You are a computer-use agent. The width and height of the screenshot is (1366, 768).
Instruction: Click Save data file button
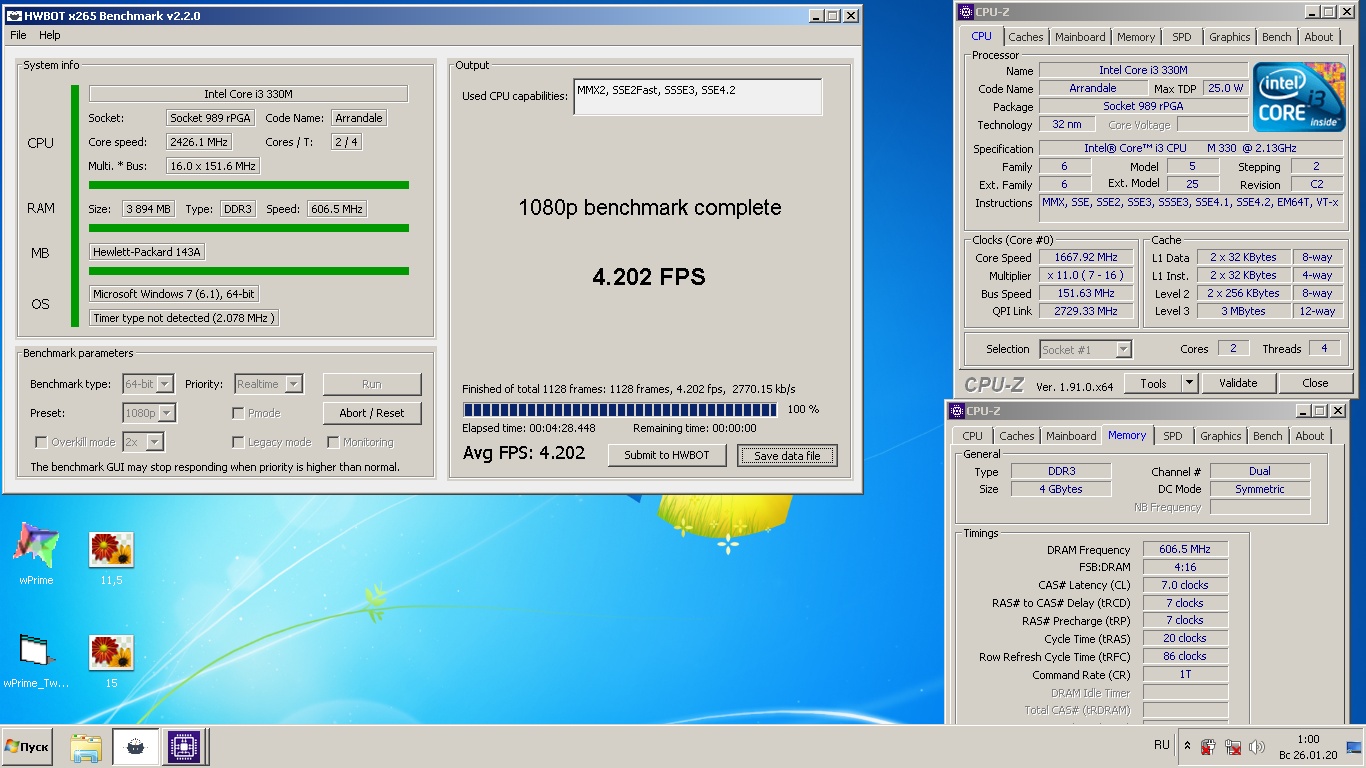click(787, 456)
